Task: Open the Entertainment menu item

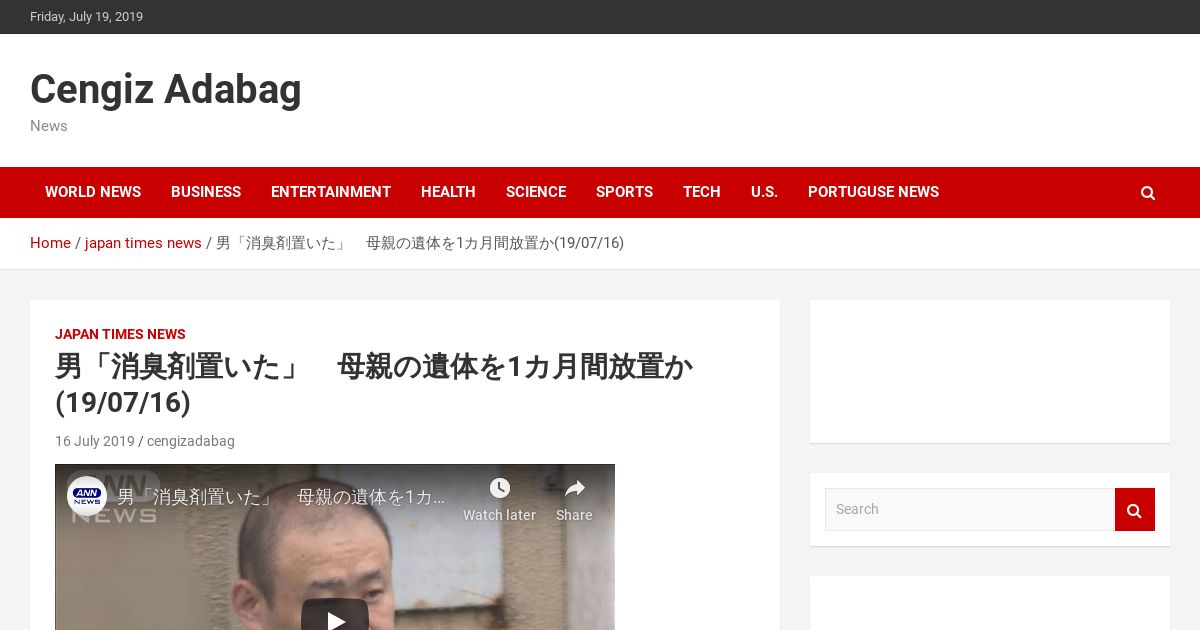Action: 331,192
